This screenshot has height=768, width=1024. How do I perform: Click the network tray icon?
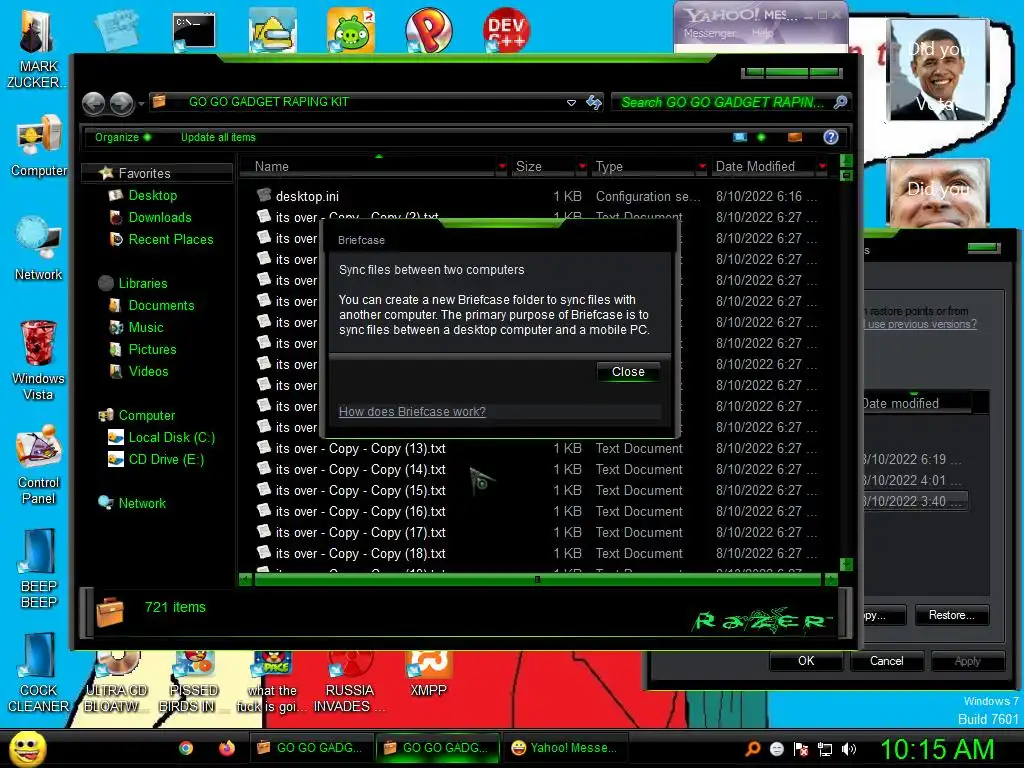coord(825,749)
